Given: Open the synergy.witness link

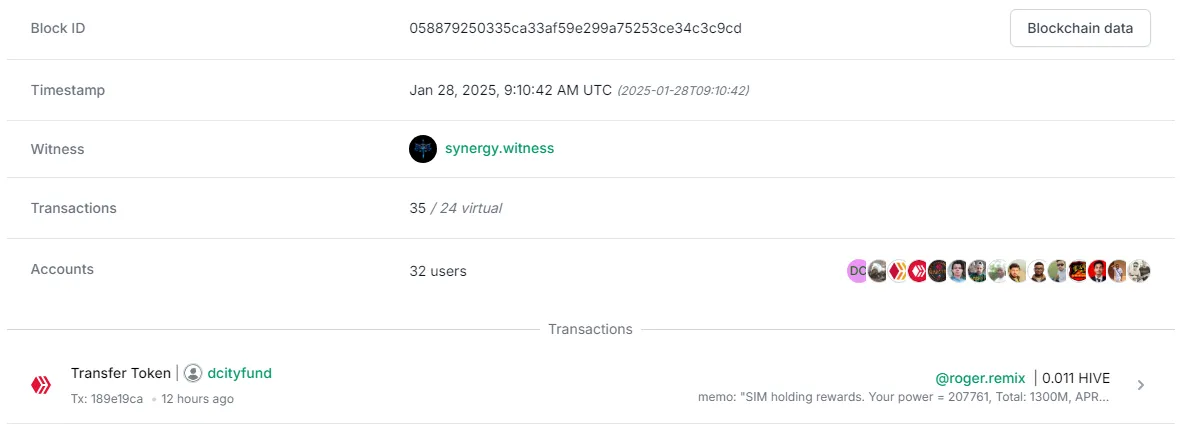Looking at the screenshot, I should pyautogui.click(x=499, y=149).
